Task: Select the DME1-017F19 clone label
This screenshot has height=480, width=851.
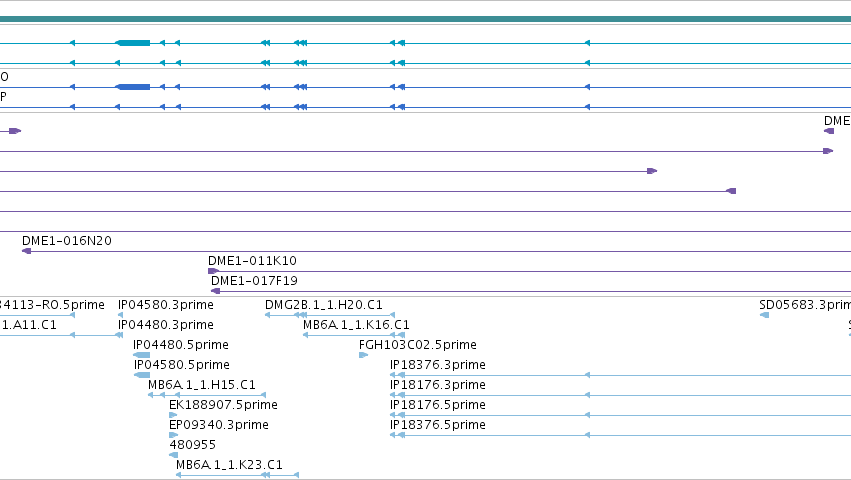Action: [x=254, y=281]
